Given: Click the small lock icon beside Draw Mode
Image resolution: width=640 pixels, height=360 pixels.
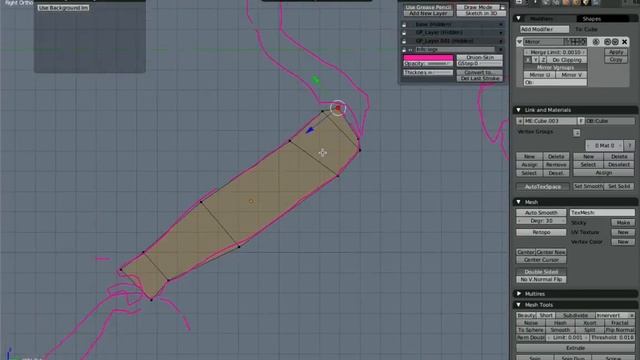Looking at the screenshot, I should tap(503, 7).
